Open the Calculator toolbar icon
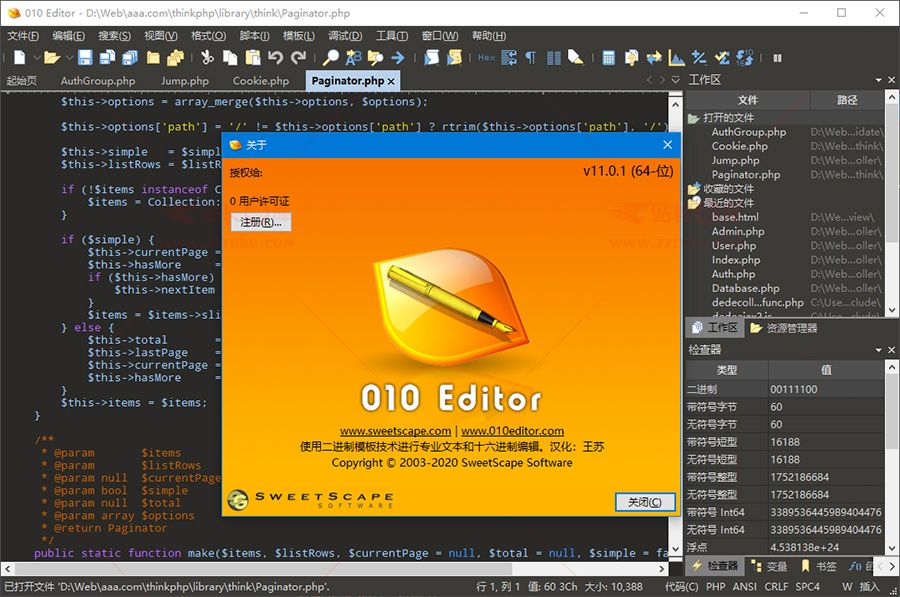This screenshot has height=597, width=900. [609, 58]
